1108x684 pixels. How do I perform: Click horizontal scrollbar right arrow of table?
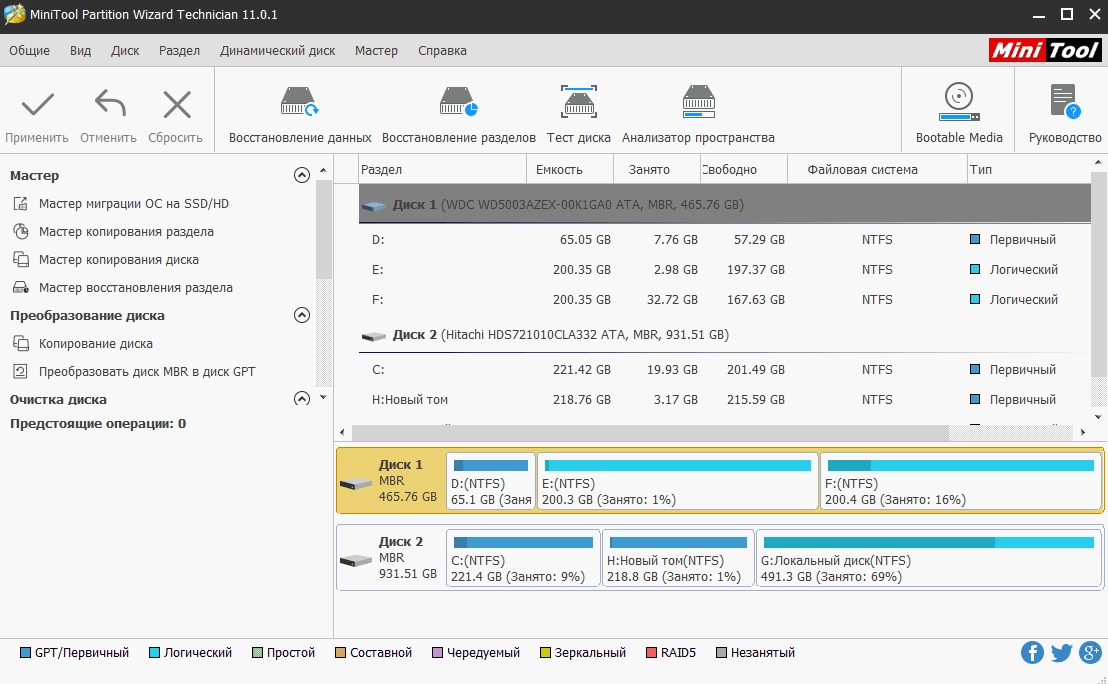pyautogui.click(x=1083, y=432)
